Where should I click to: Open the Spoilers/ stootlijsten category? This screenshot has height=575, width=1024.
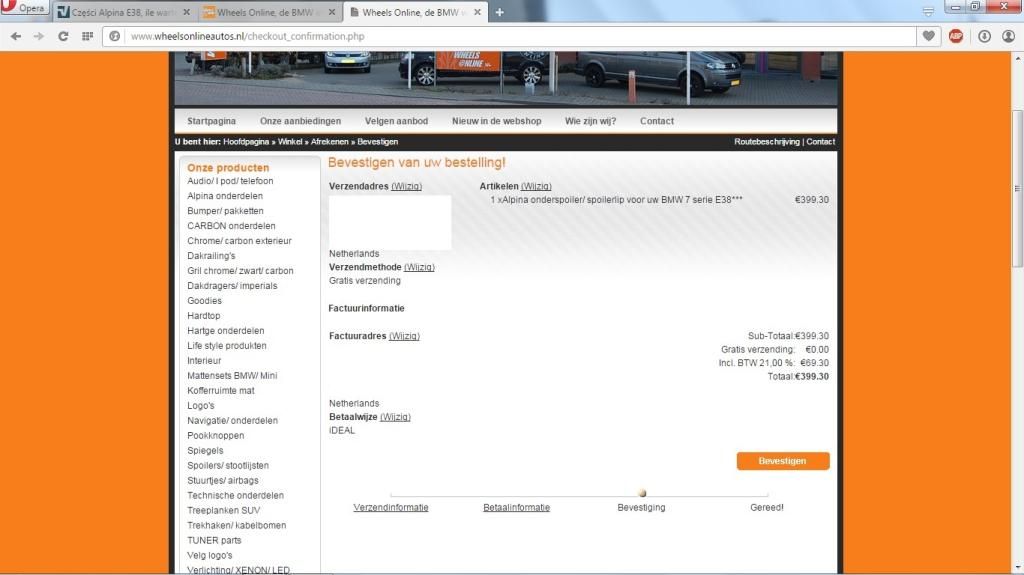pyautogui.click(x=228, y=466)
